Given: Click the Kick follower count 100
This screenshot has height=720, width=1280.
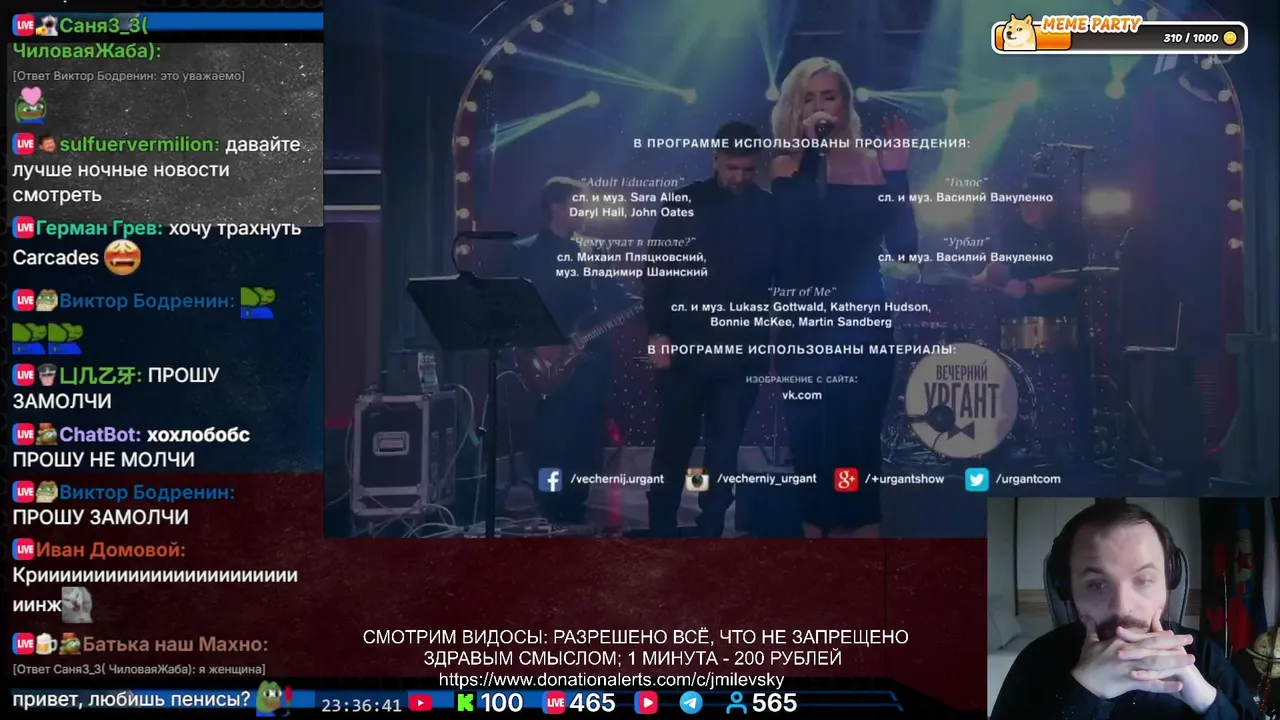Looking at the screenshot, I should coord(501,703).
